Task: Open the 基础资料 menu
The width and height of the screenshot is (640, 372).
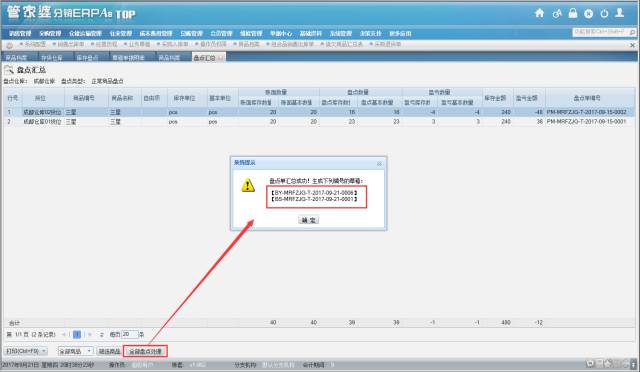Action: click(311, 33)
